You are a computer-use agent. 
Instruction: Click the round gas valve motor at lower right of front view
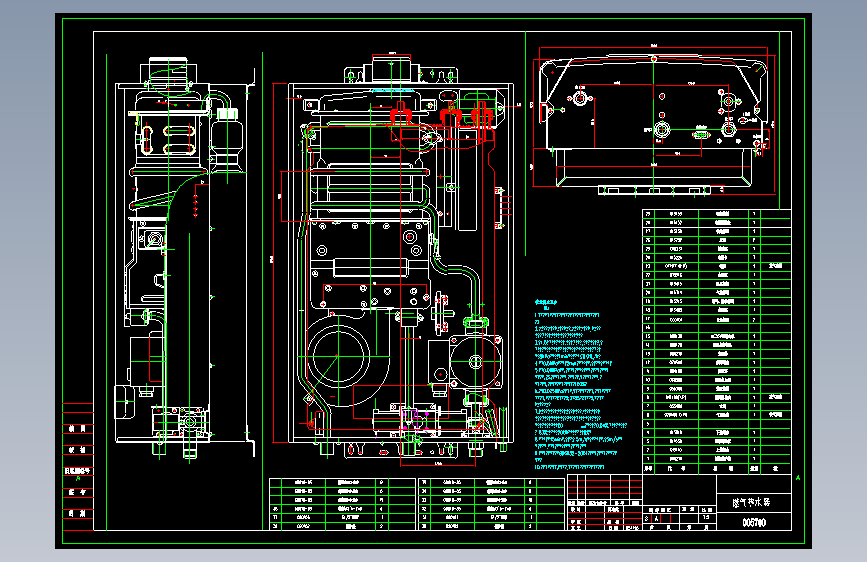(x=475, y=362)
